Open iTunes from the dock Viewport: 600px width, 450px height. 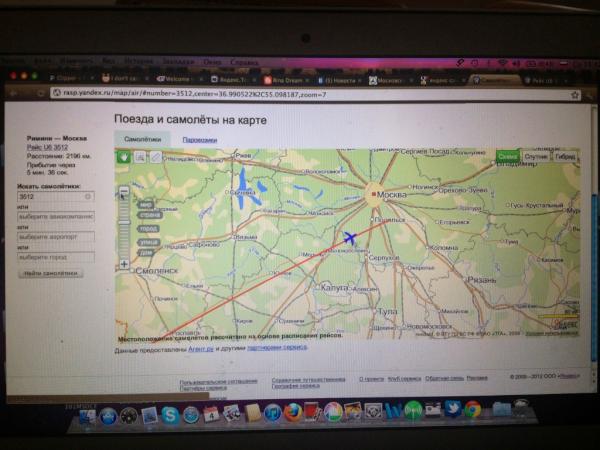coord(273,414)
